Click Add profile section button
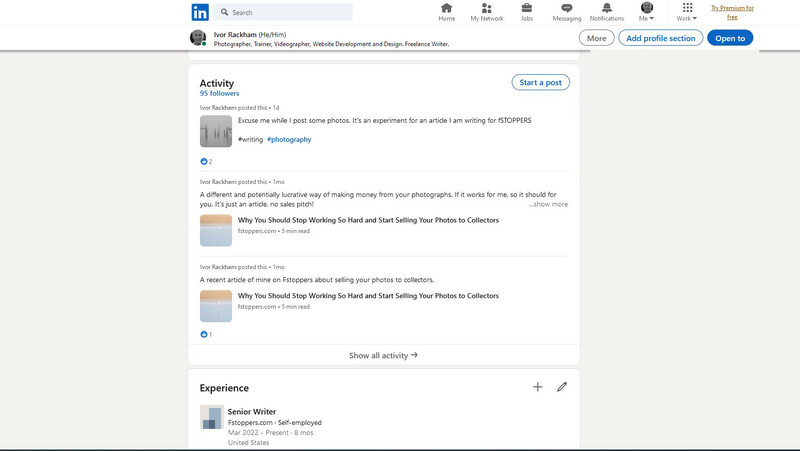This screenshot has width=800, height=451. [661, 38]
